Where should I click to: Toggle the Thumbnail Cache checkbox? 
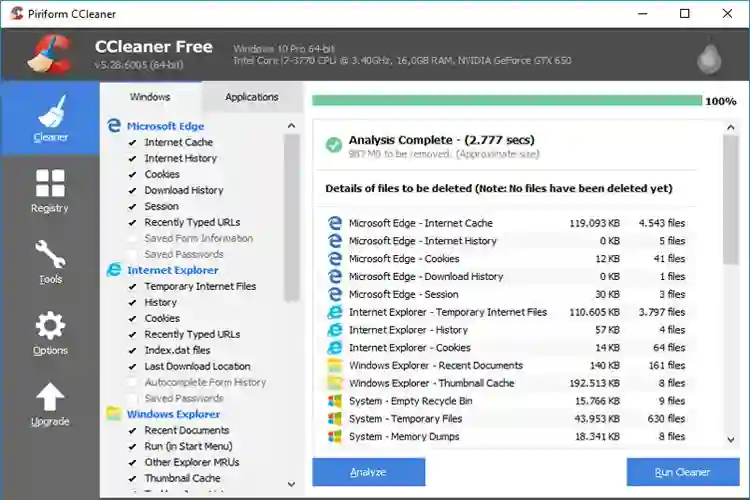click(x=132, y=478)
